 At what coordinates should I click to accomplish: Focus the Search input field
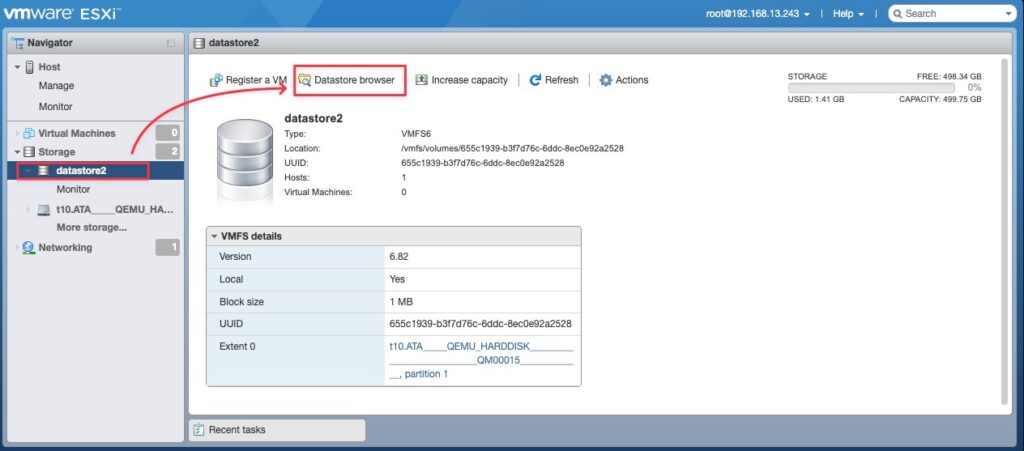coord(952,14)
